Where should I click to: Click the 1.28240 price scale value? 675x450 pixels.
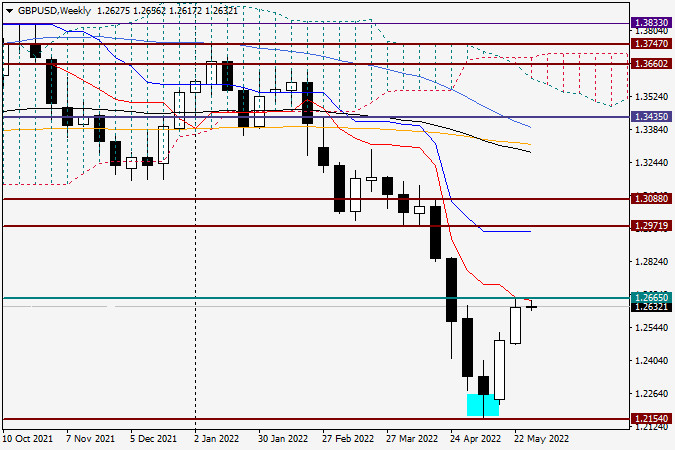652,262
